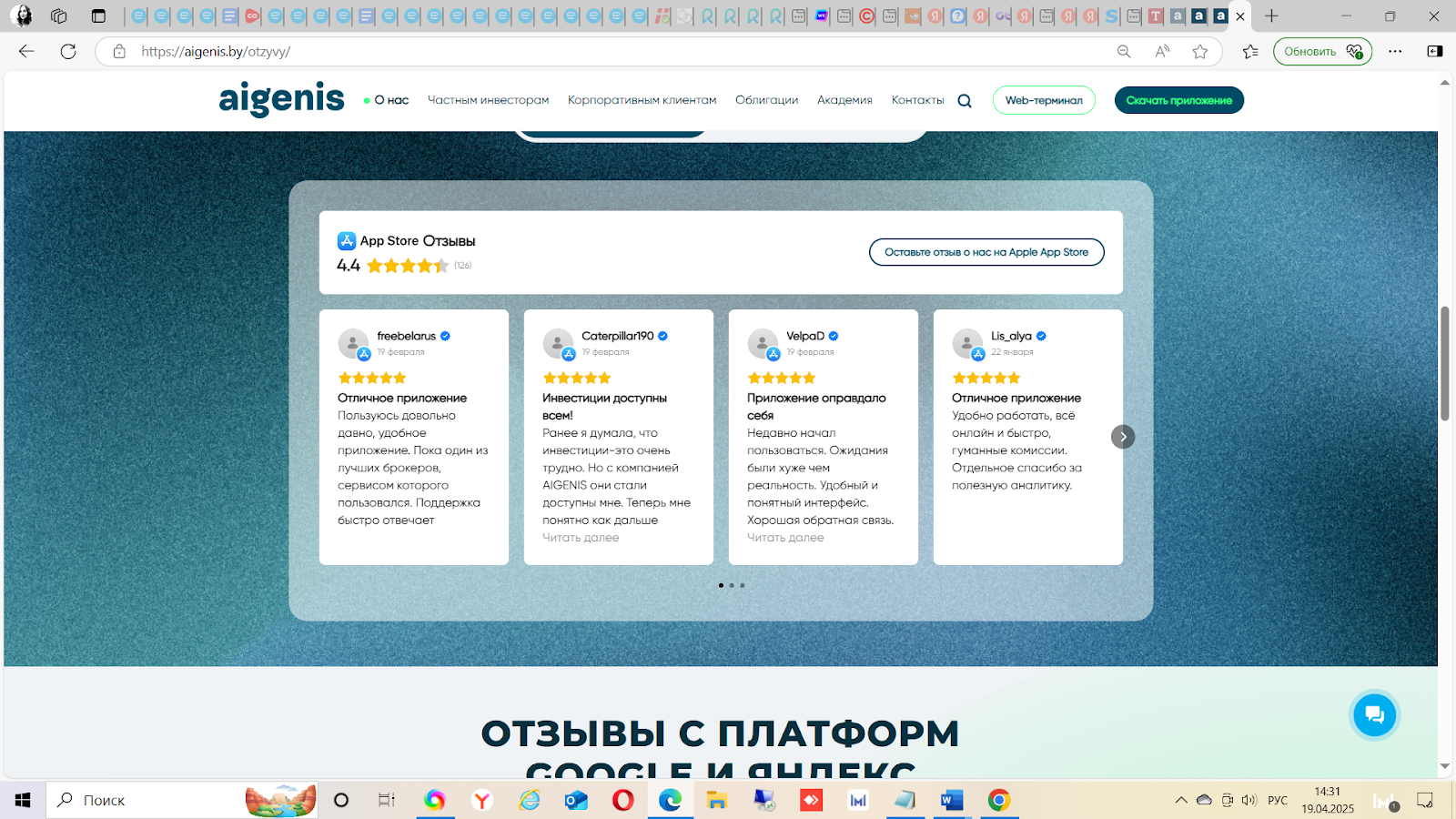The image size is (1456, 819).
Task: Select the third carousel pagination dot
Action: [x=743, y=585]
